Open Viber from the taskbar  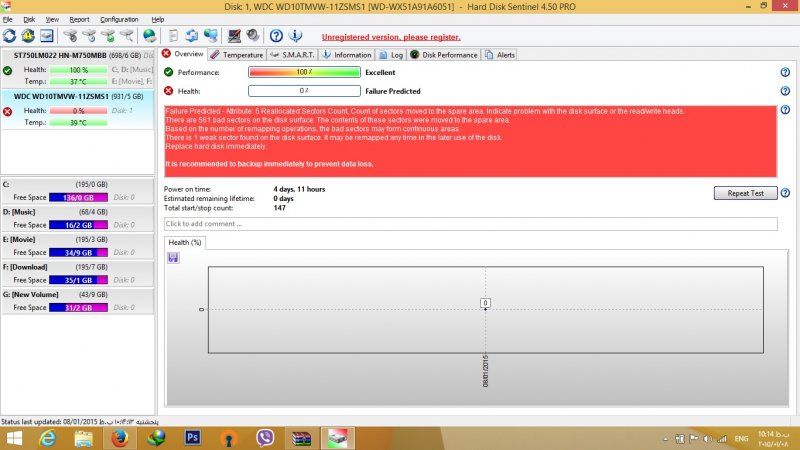pyautogui.click(x=265, y=438)
